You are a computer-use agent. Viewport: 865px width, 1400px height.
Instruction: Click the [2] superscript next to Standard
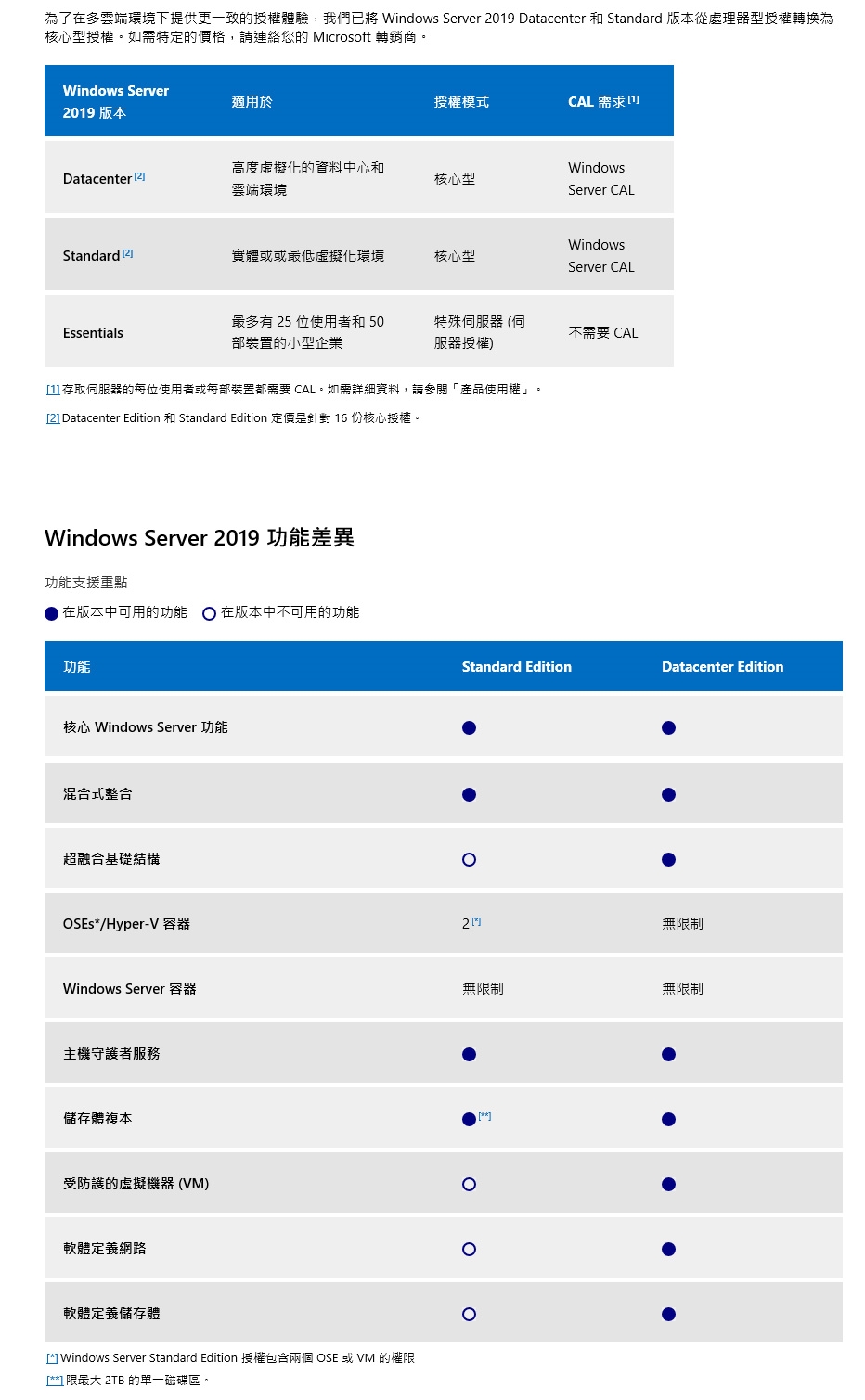tap(127, 253)
